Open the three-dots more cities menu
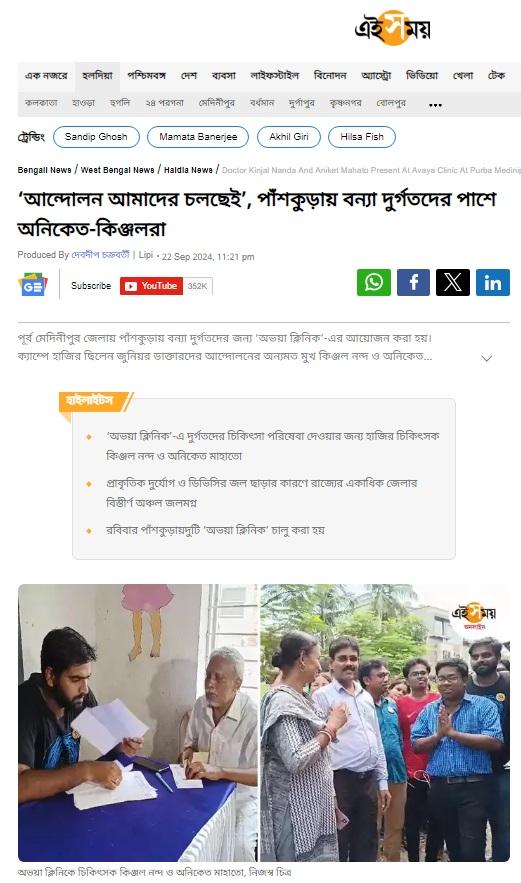The height and width of the screenshot is (883, 521). pos(435,105)
